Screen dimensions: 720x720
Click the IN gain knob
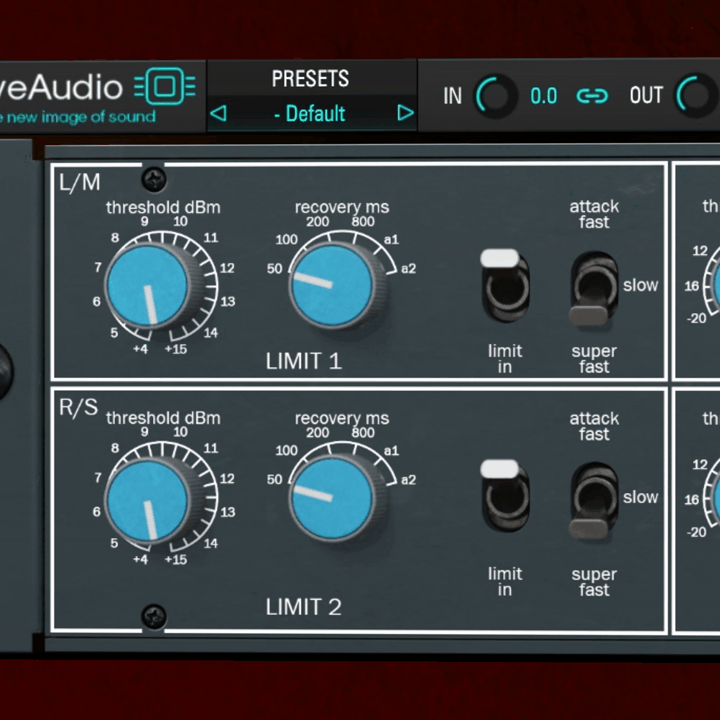click(493, 96)
